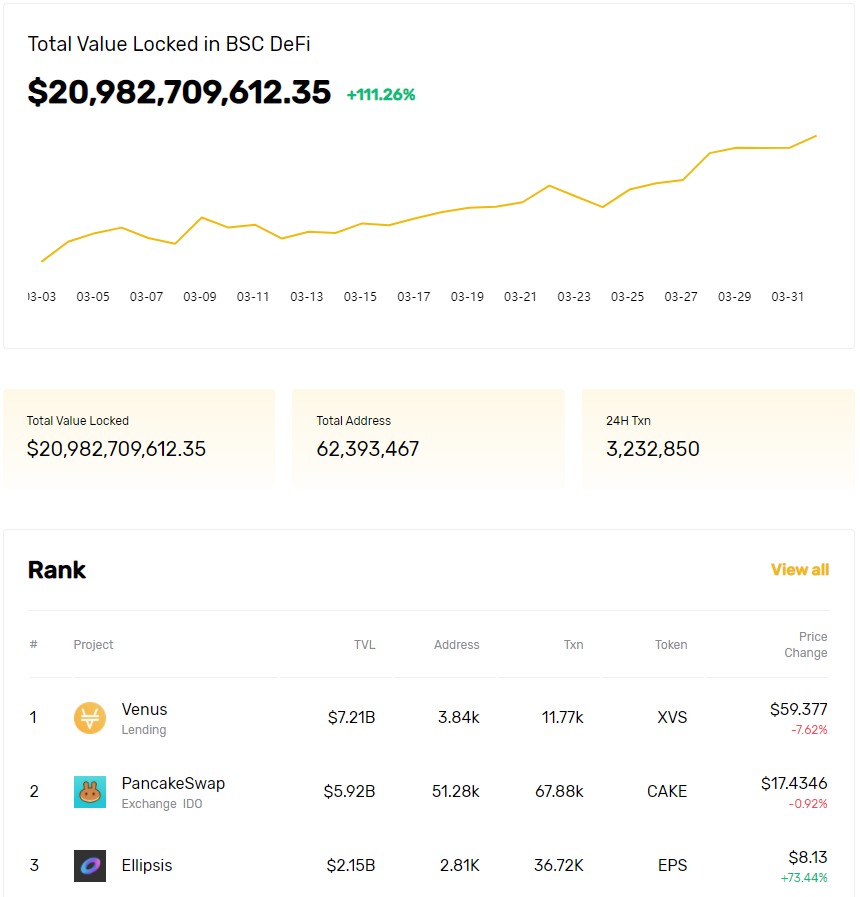
Task: Click the Ellipsis project logo icon
Action: tap(90, 866)
